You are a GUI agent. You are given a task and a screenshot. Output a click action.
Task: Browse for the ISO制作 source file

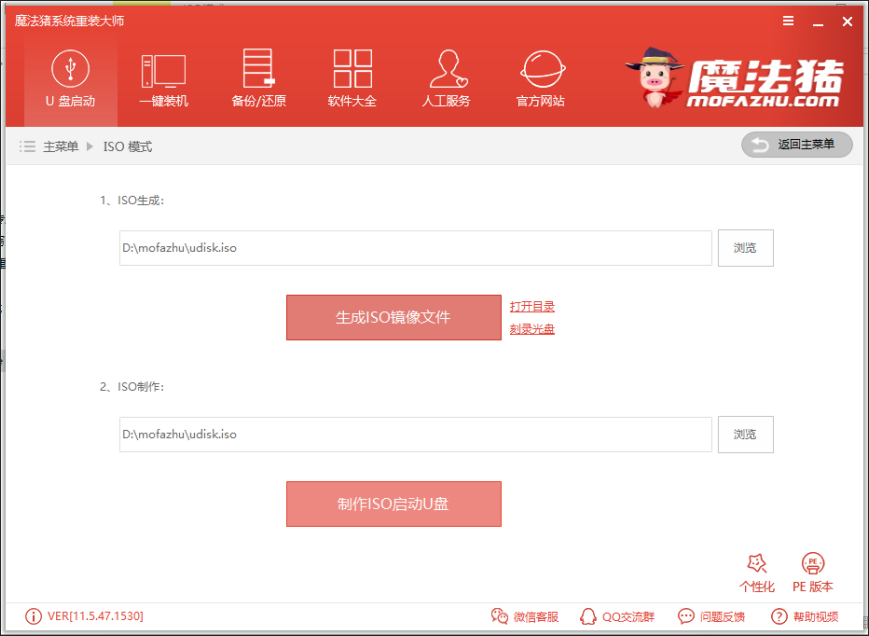745,434
